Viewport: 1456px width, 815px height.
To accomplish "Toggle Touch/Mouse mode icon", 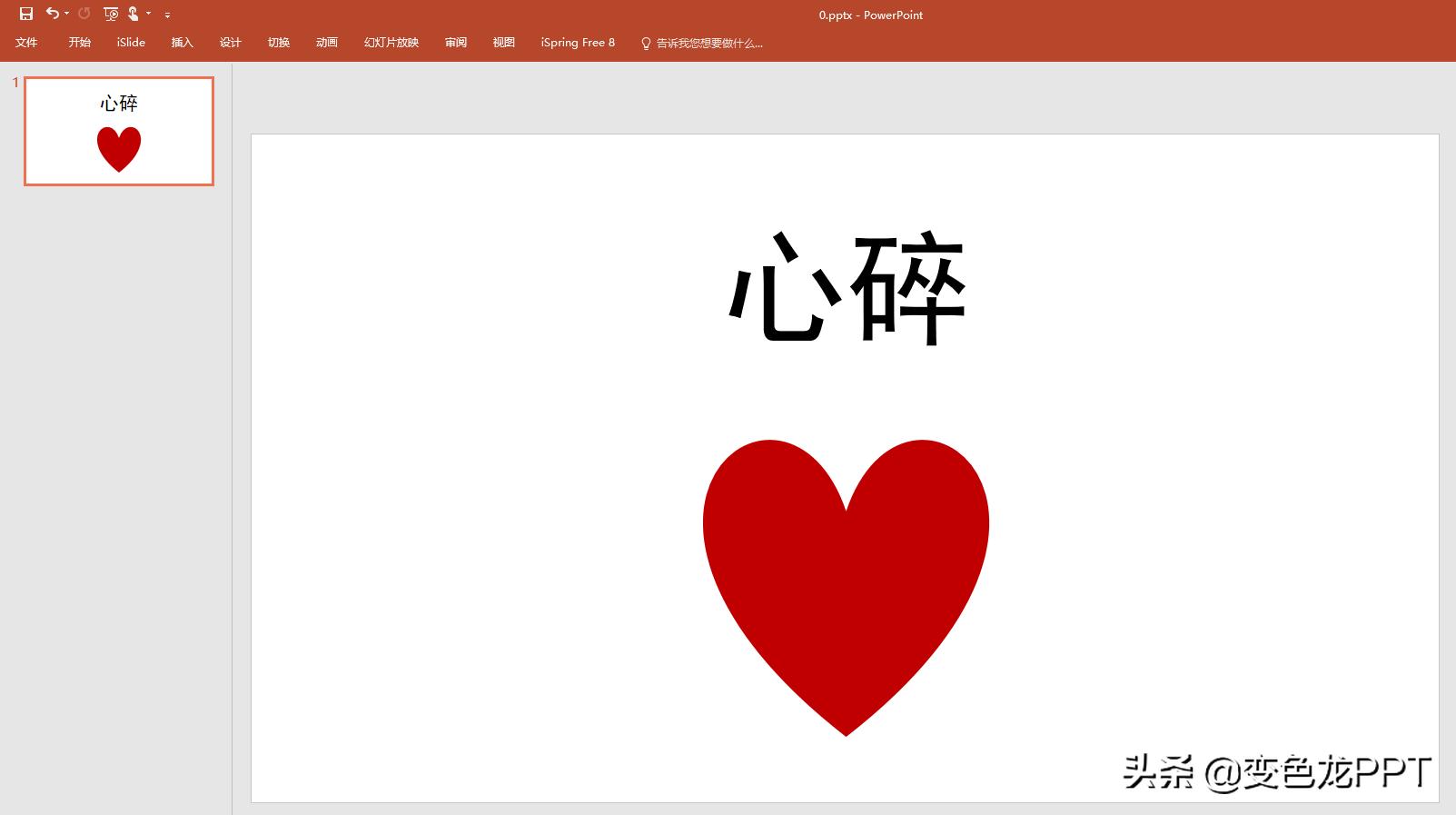I will point(134,14).
